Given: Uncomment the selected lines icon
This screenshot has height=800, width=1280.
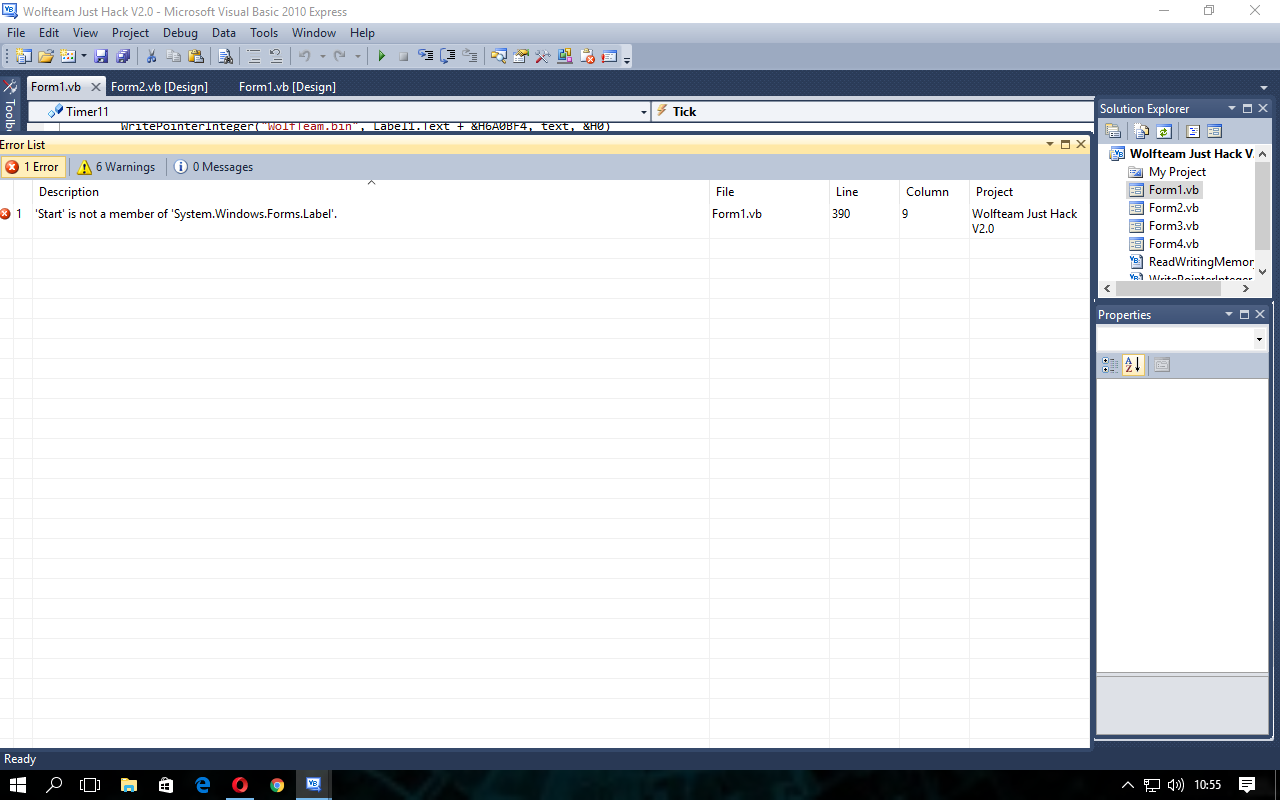Looking at the screenshot, I should [276, 56].
